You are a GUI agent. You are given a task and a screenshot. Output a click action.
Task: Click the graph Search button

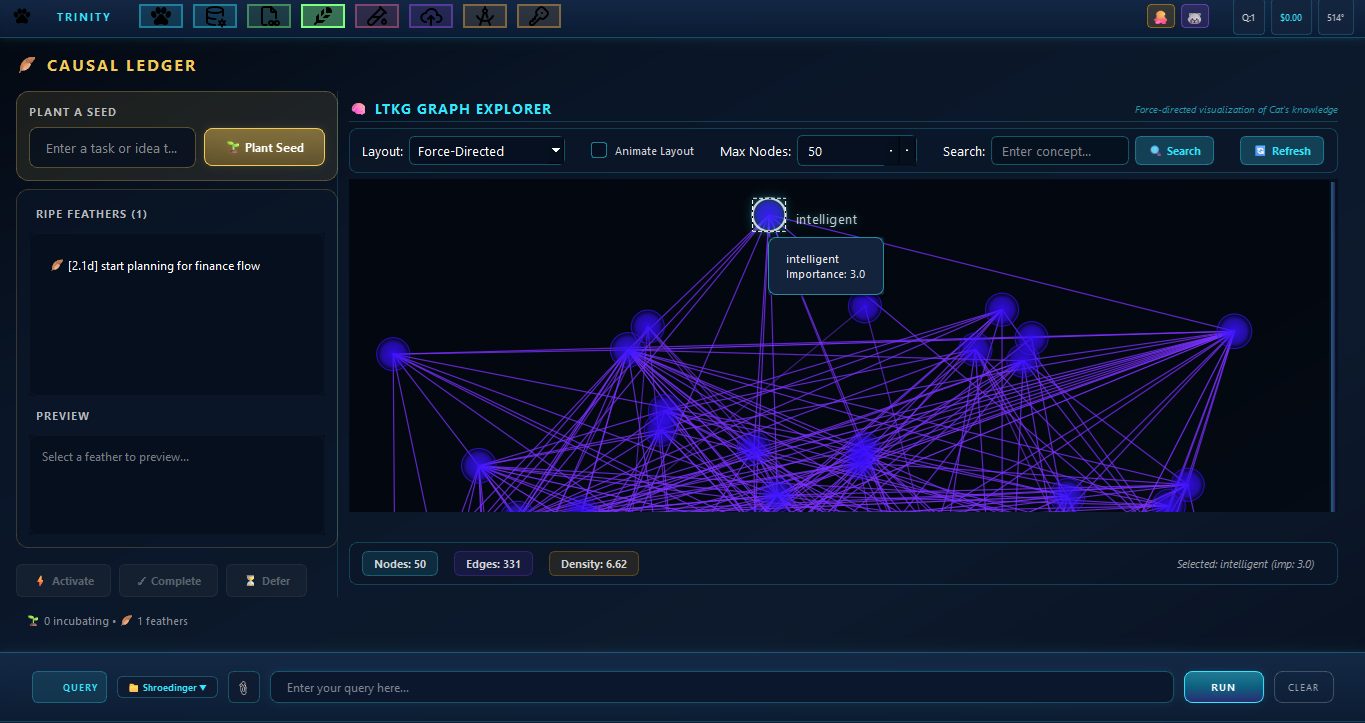1174,151
